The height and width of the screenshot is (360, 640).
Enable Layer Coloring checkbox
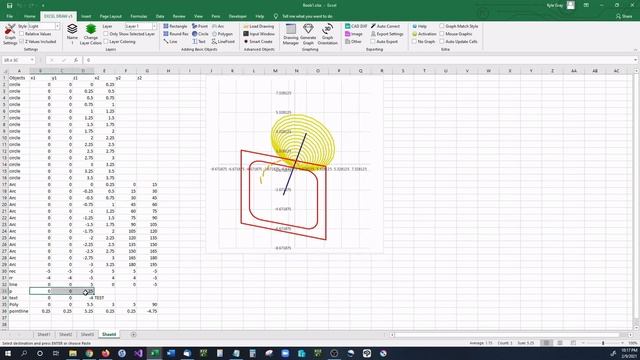pos(106,42)
